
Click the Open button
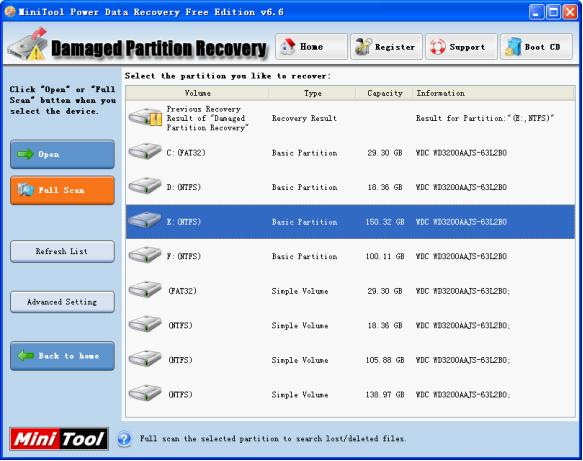62,154
